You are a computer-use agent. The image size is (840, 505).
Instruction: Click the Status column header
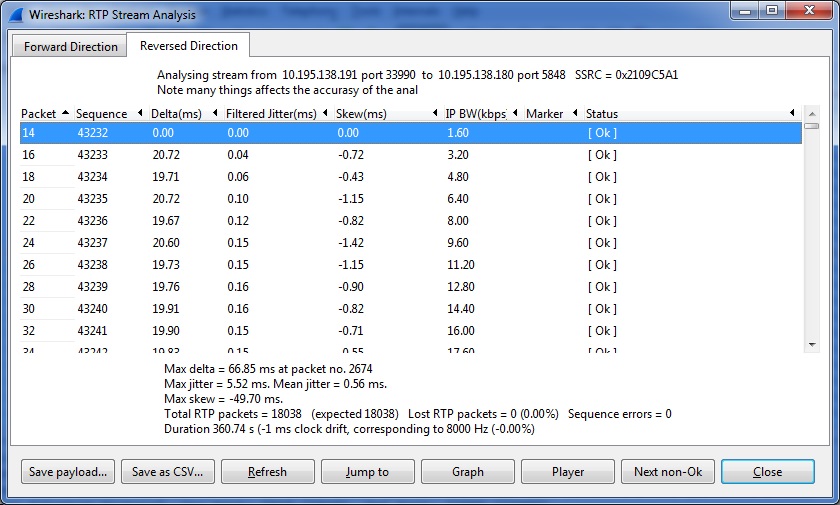pos(602,114)
